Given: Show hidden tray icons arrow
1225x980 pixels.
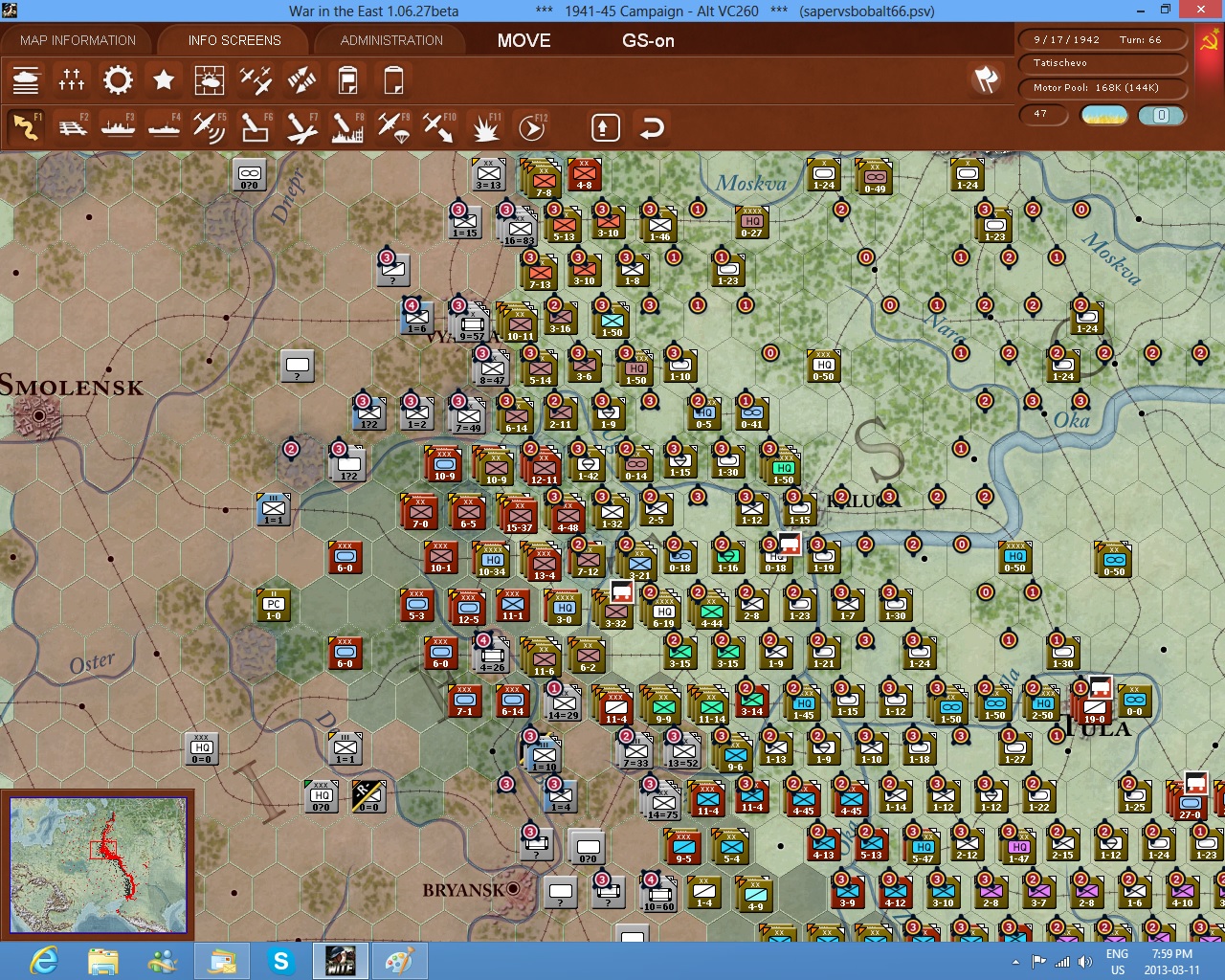Looking at the screenshot, I should click(x=1015, y=962).
